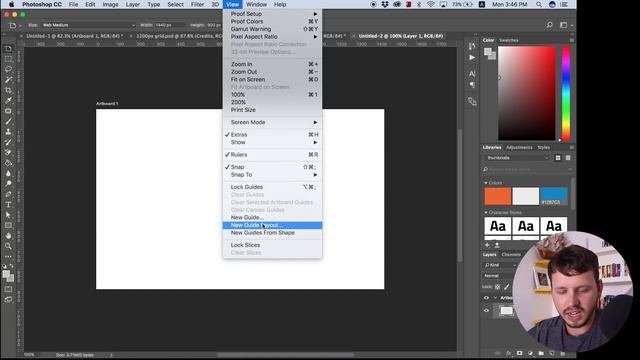
Task: Select the Eyedropper tool
Action: tap(8, 100)
